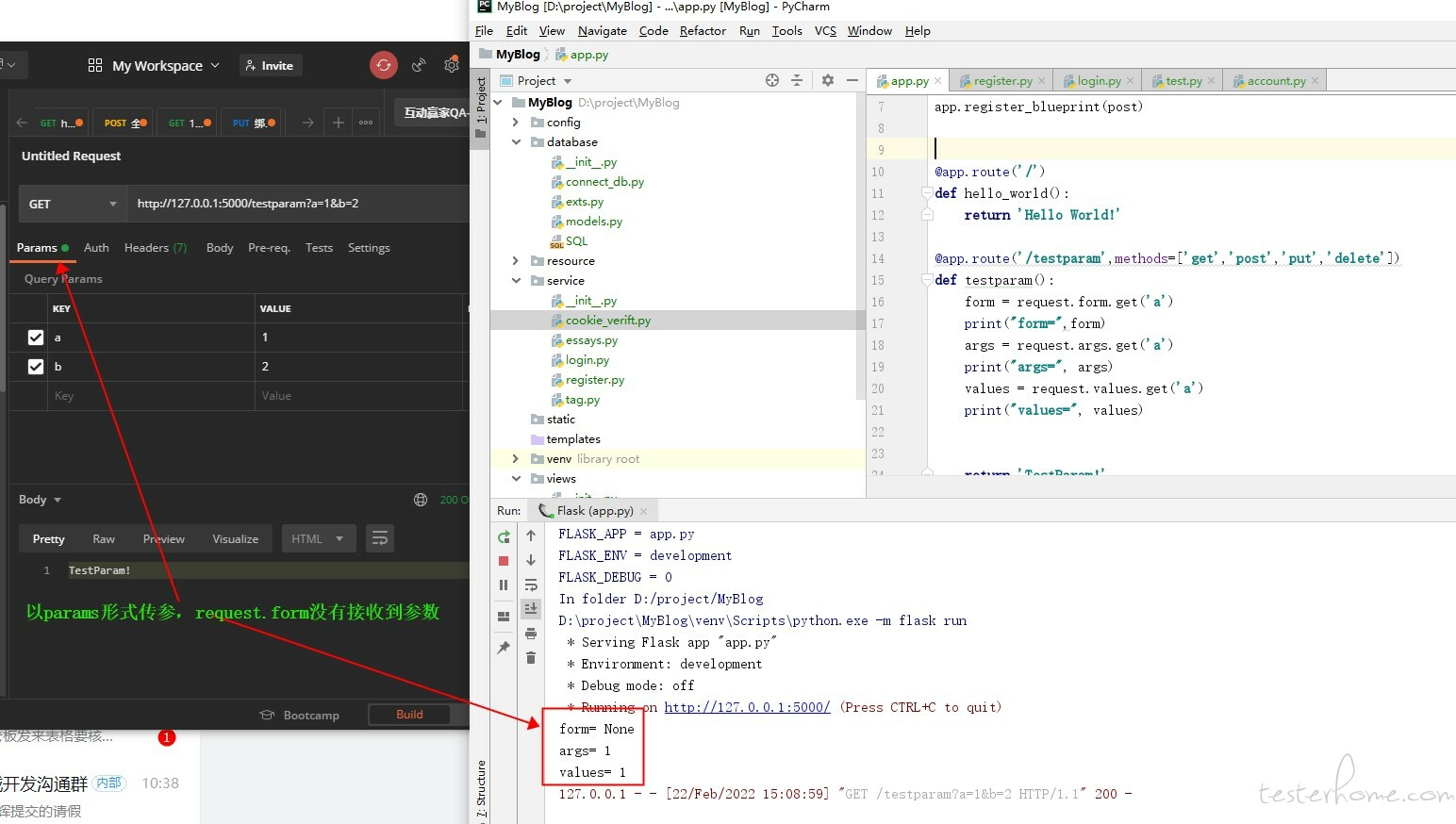This screenshot has height=824, width=1456.
Task: Toggle line wrap in the Postman response
Action: (x=380, y=538)
